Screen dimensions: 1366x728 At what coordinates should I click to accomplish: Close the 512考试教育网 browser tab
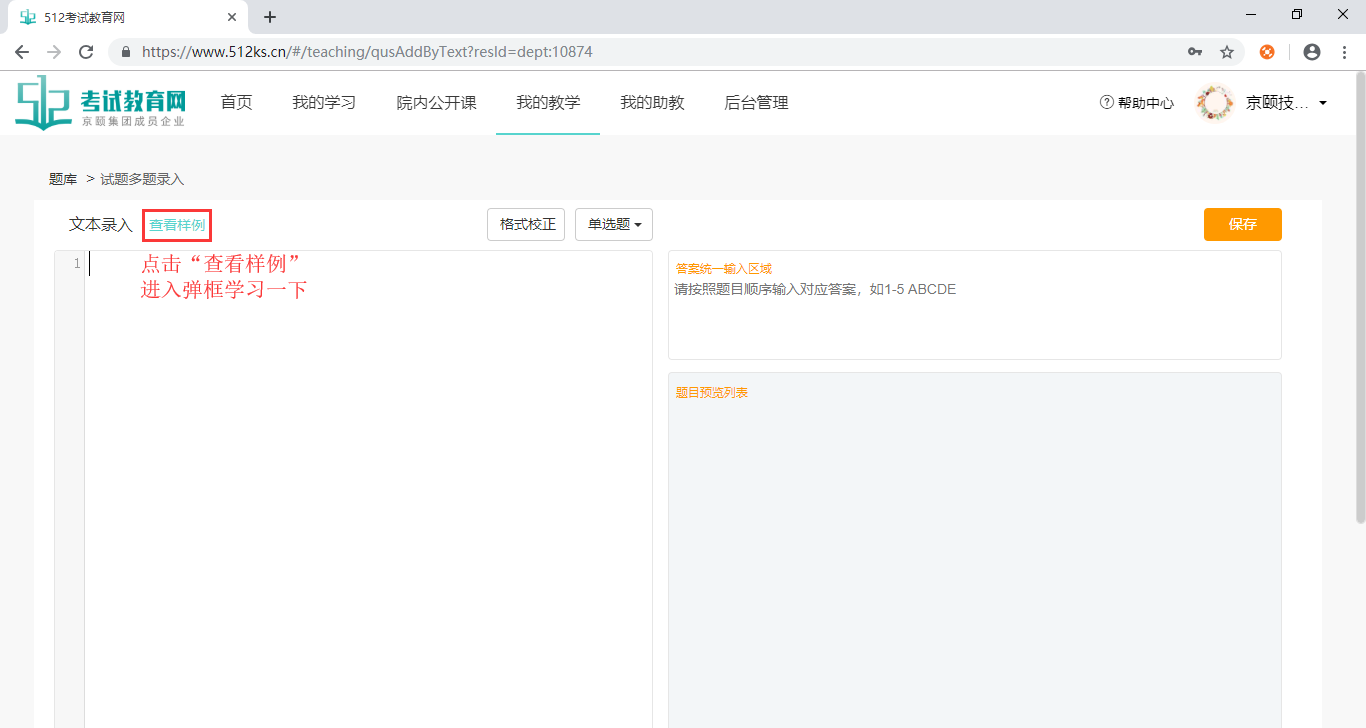coord(232,17)
